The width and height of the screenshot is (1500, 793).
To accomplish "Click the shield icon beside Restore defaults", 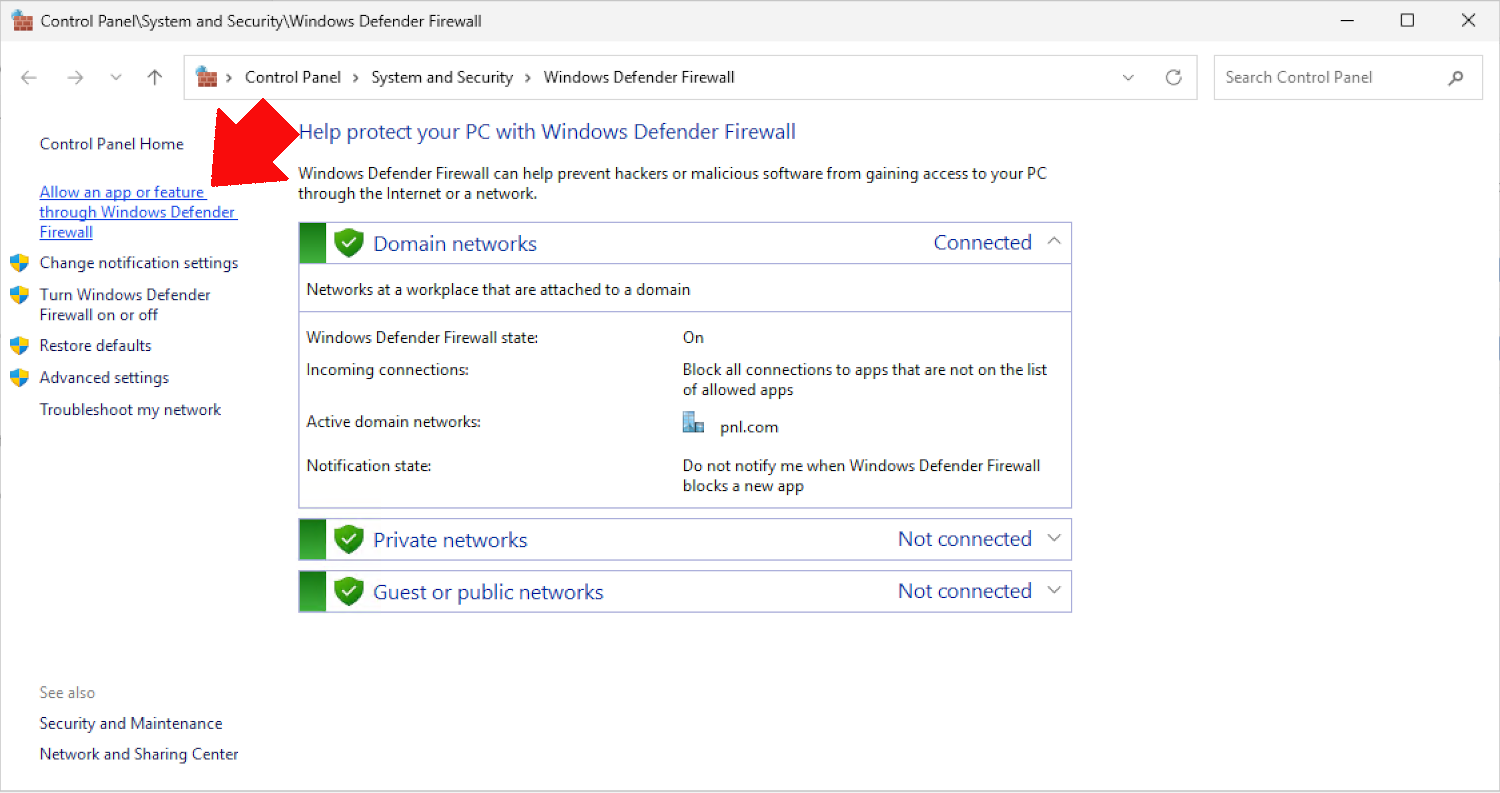I will click(19, 346).
